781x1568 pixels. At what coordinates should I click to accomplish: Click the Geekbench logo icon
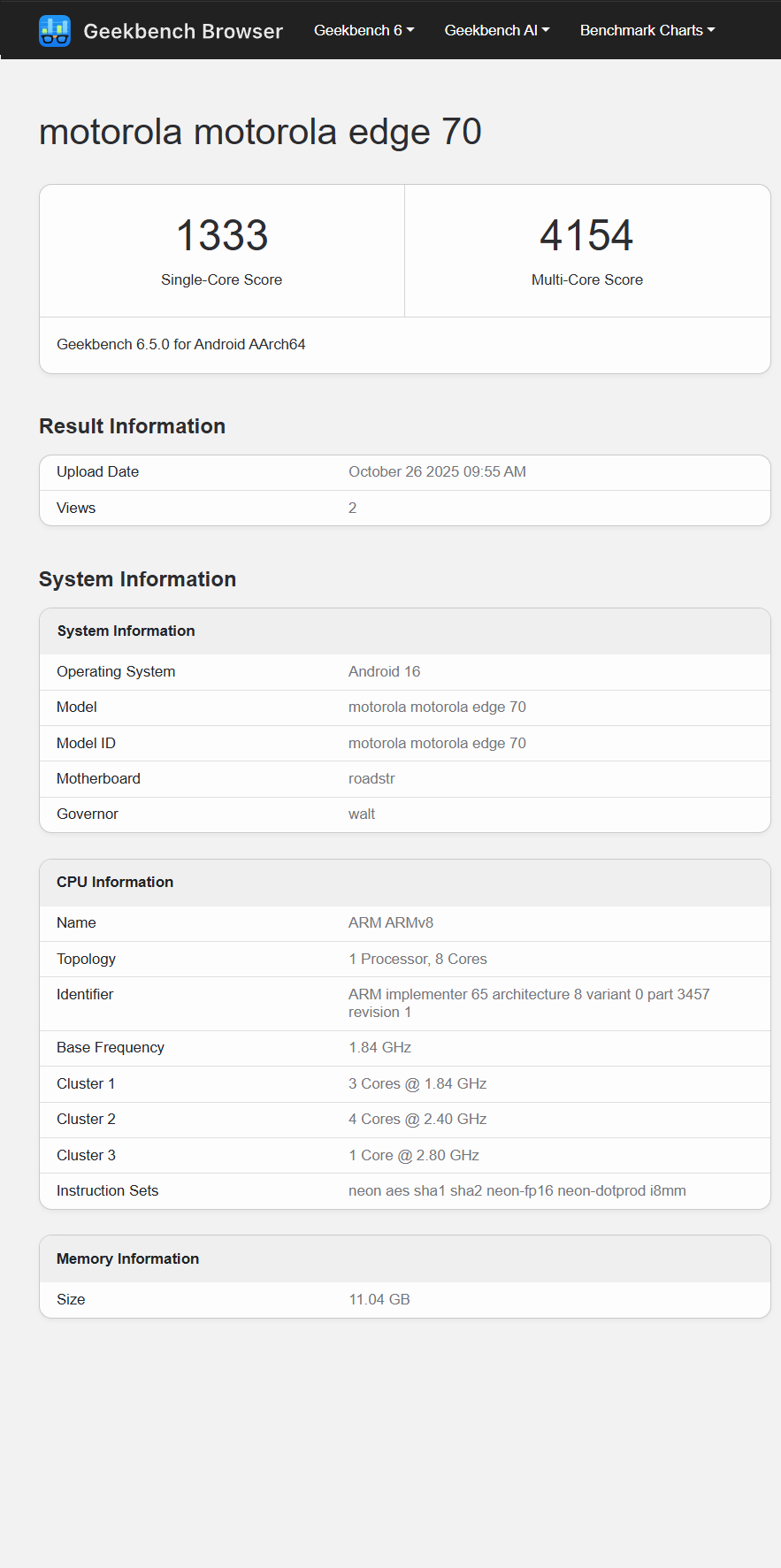[x=55, y=31]
